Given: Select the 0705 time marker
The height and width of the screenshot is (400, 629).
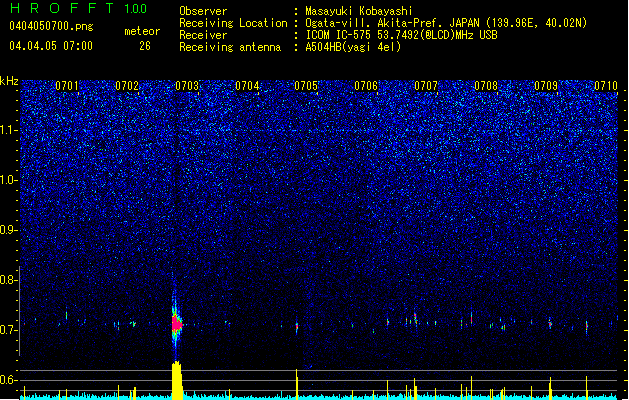Looking at the screenshot, I should [306, 86].
